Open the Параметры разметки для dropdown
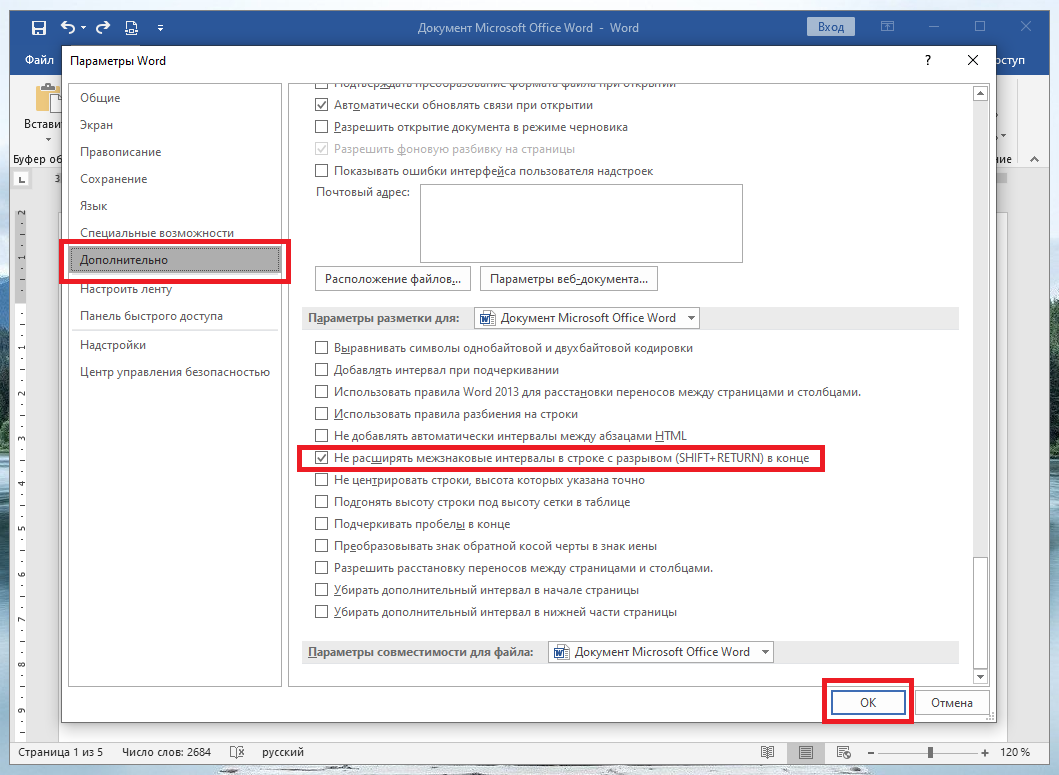Screen dimensions: 1059x775 (587, 318)
